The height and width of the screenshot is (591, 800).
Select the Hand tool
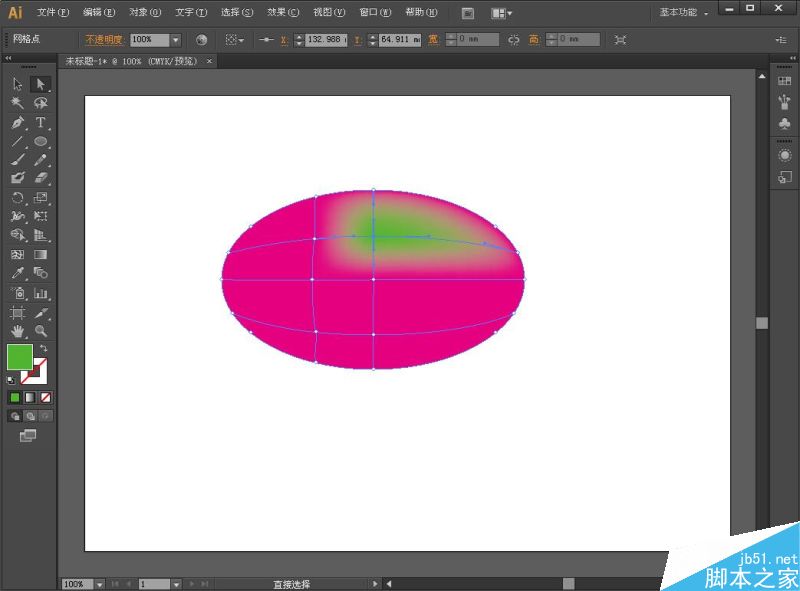[x=17, y=331]
